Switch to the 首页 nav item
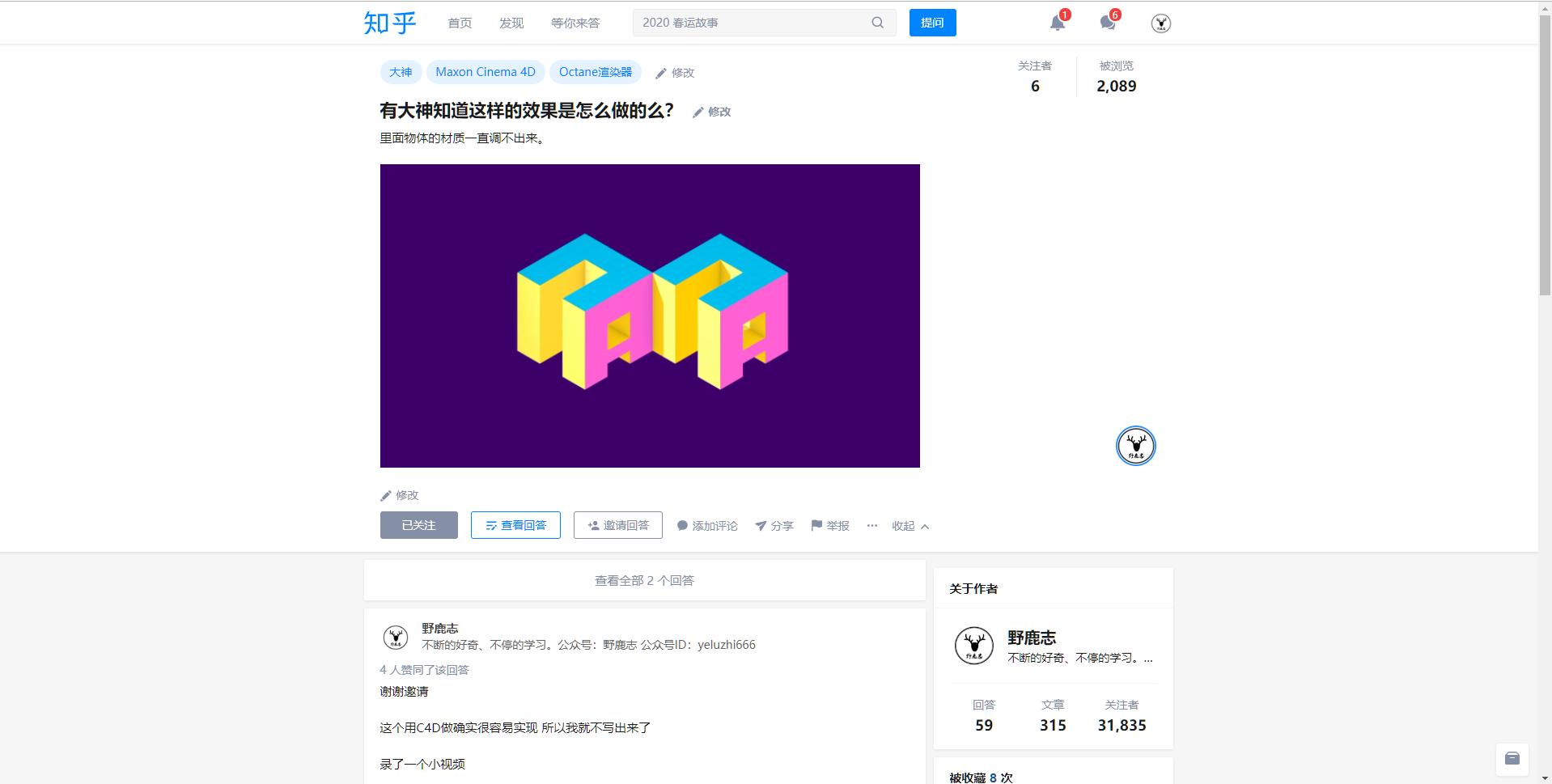This screenshot has width=1552, height=784. pyautogui.click(x=459, y=23)
